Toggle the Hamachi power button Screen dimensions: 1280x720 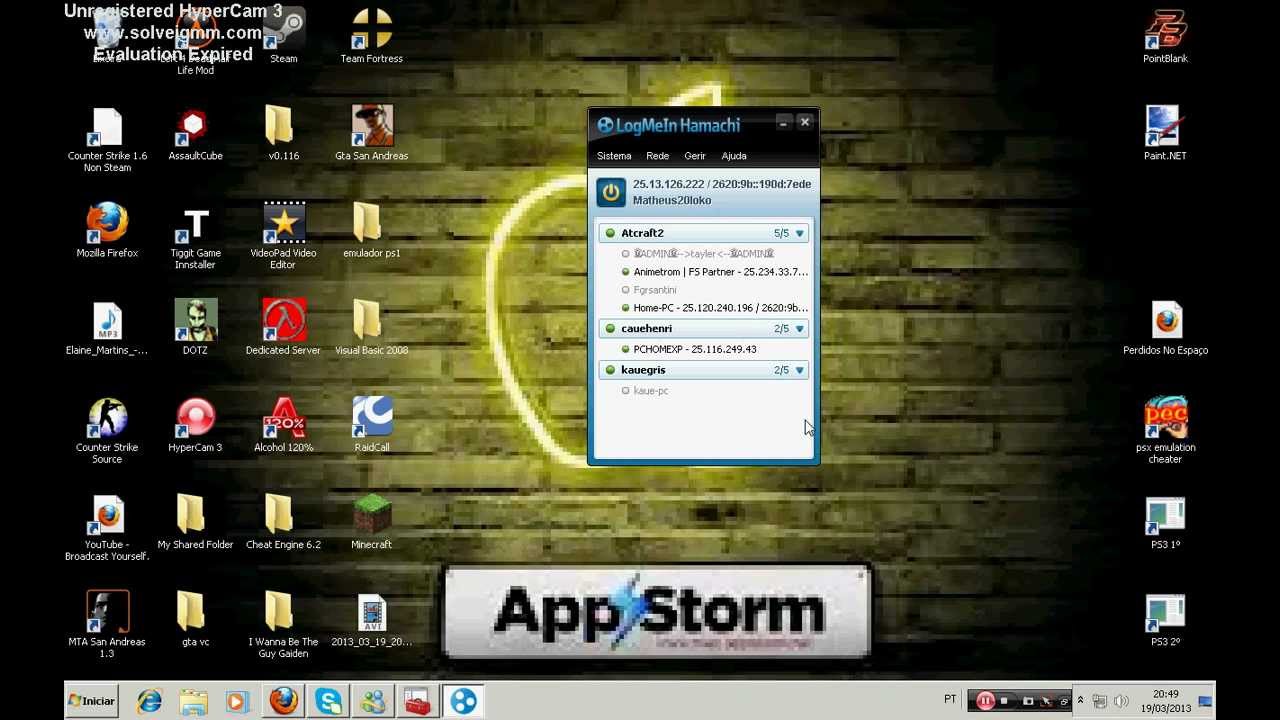[611, 192]
